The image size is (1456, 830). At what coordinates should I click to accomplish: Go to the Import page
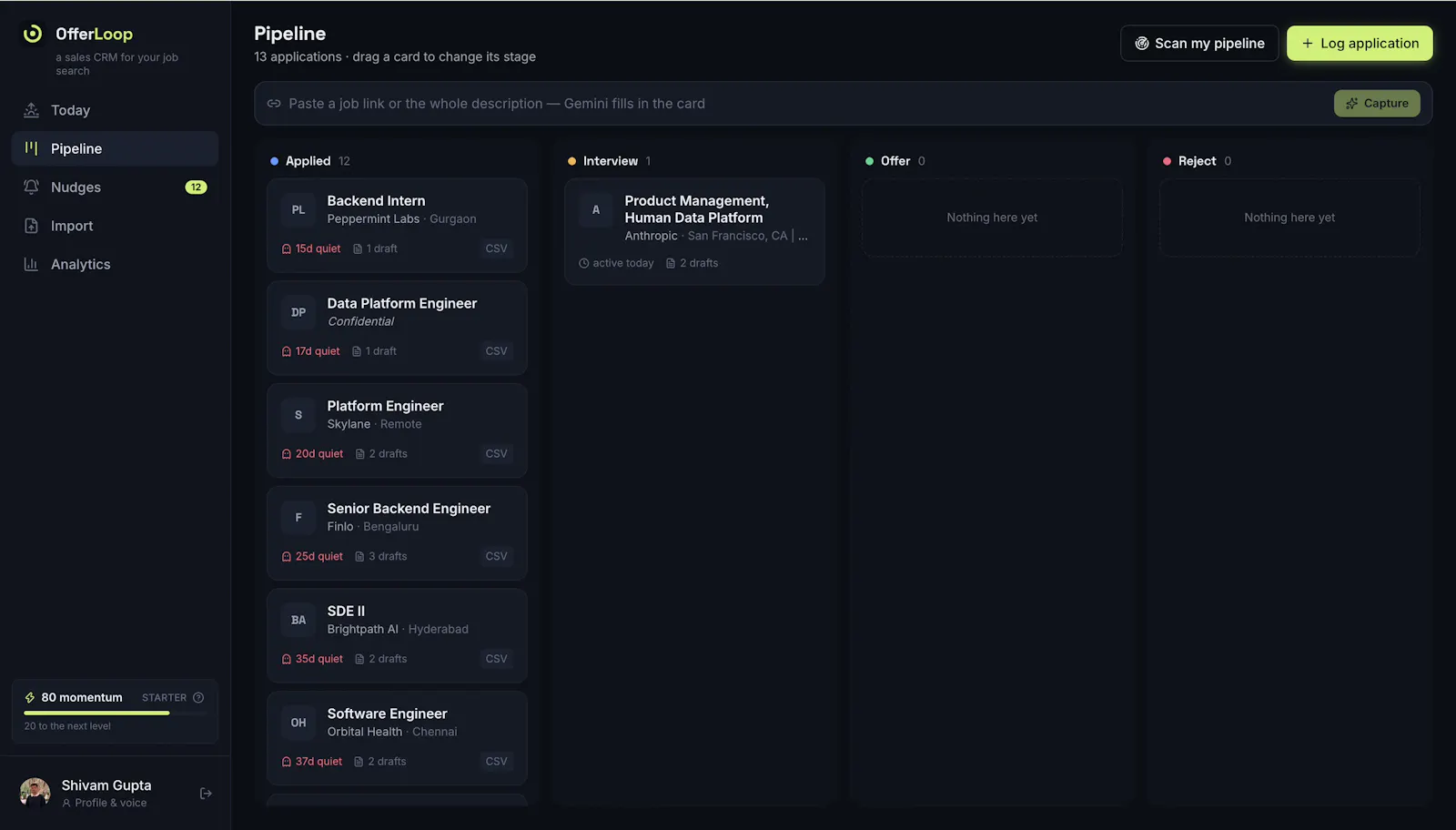pos(115,226)
